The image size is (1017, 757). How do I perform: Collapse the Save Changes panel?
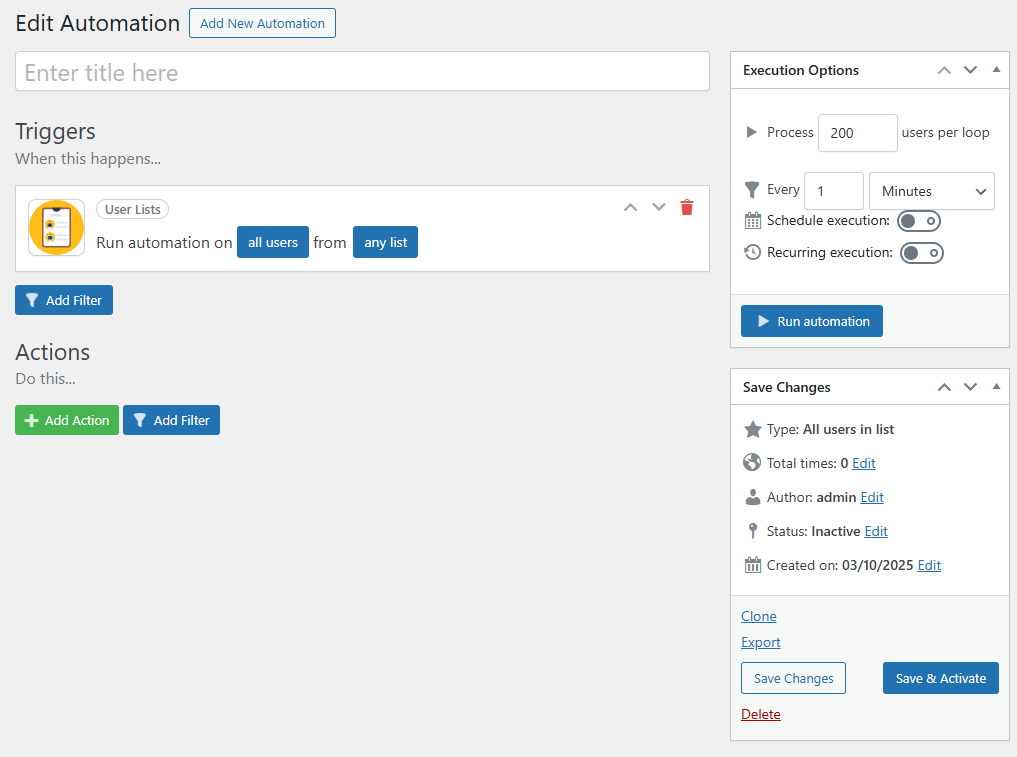[996, 387]
